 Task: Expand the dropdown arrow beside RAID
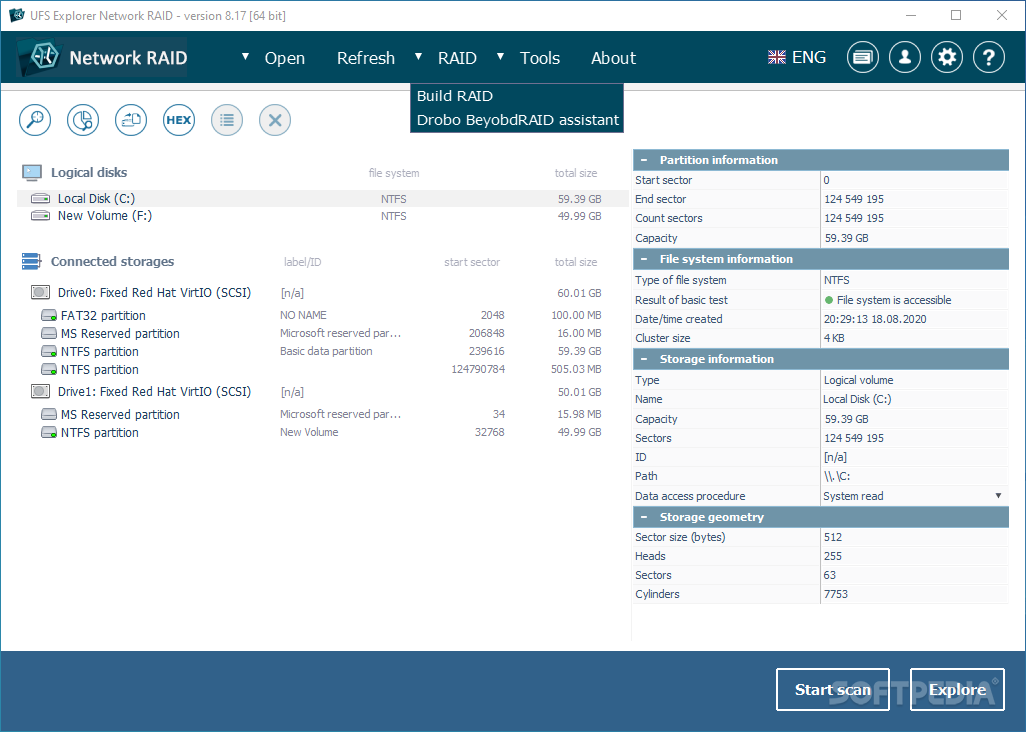[x=418, y=57]
